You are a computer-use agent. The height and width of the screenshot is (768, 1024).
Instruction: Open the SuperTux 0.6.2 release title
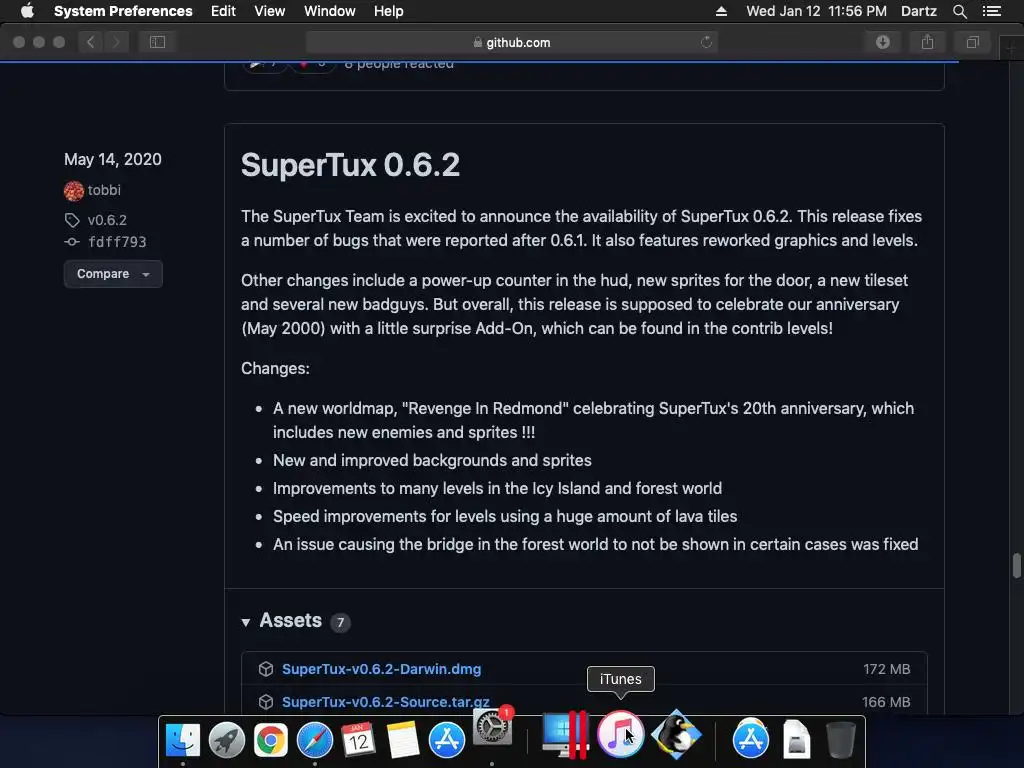350,165
